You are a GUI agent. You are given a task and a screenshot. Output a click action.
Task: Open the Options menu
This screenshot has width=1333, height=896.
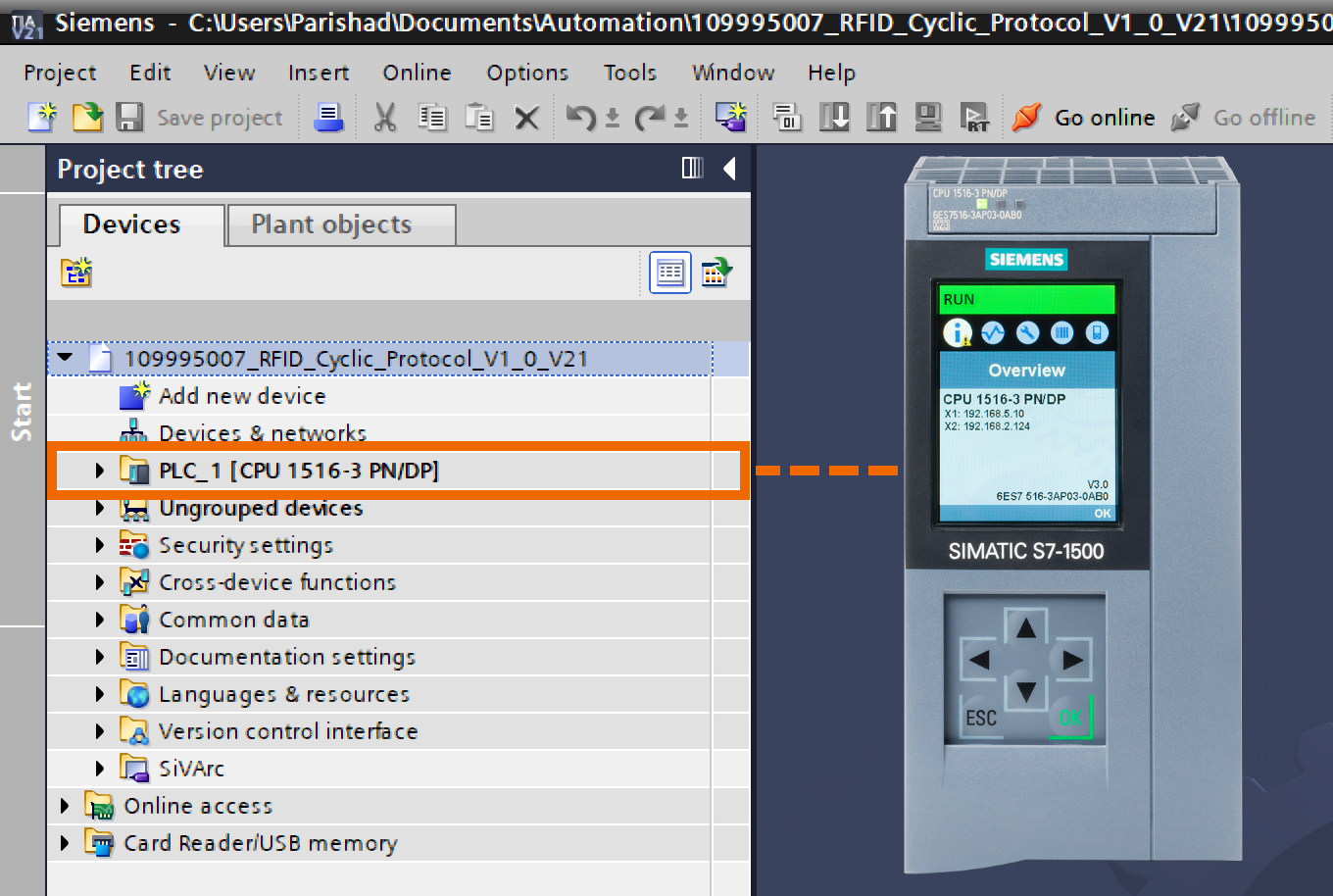527,73
